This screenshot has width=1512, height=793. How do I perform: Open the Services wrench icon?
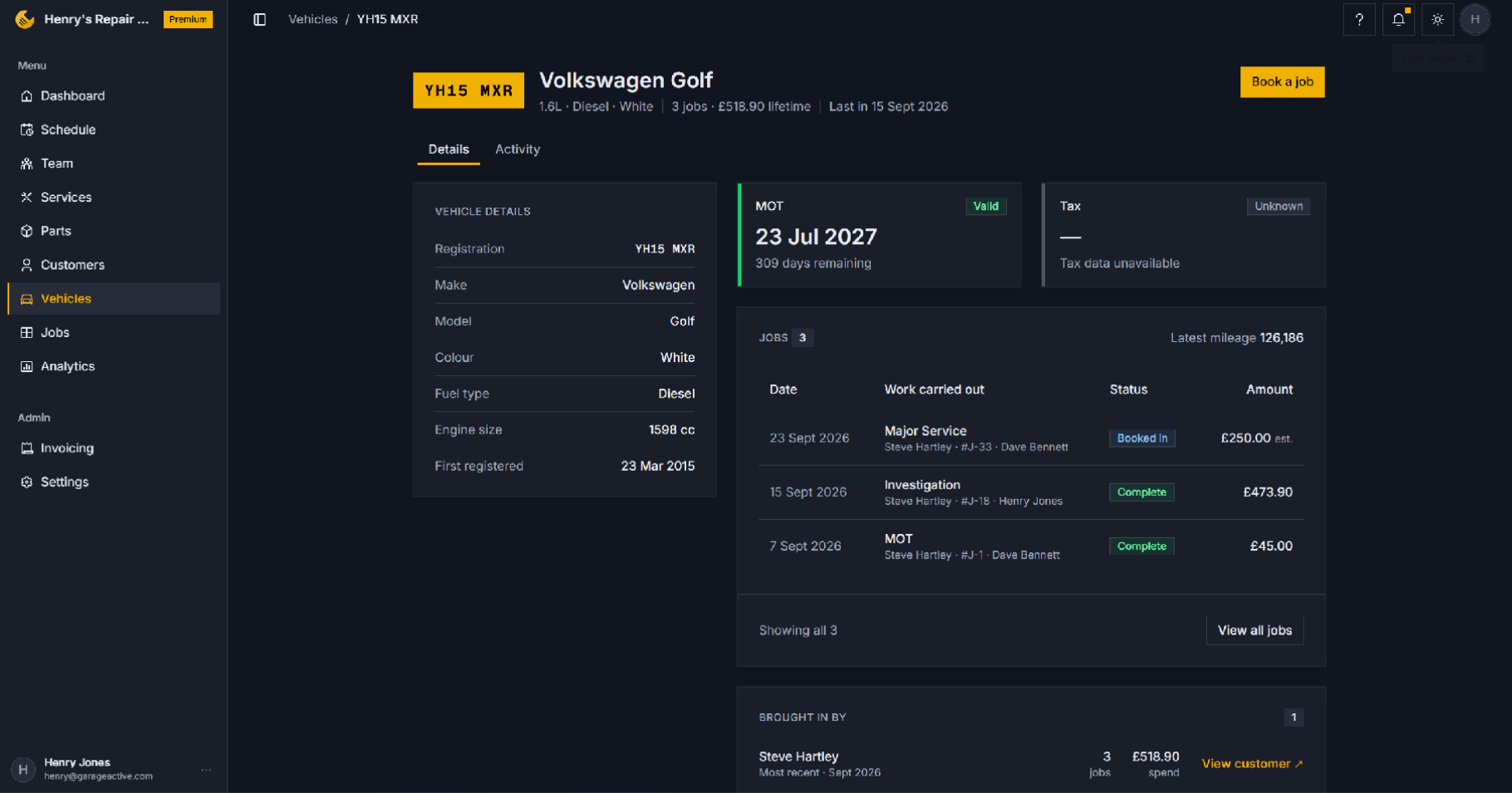27,198
